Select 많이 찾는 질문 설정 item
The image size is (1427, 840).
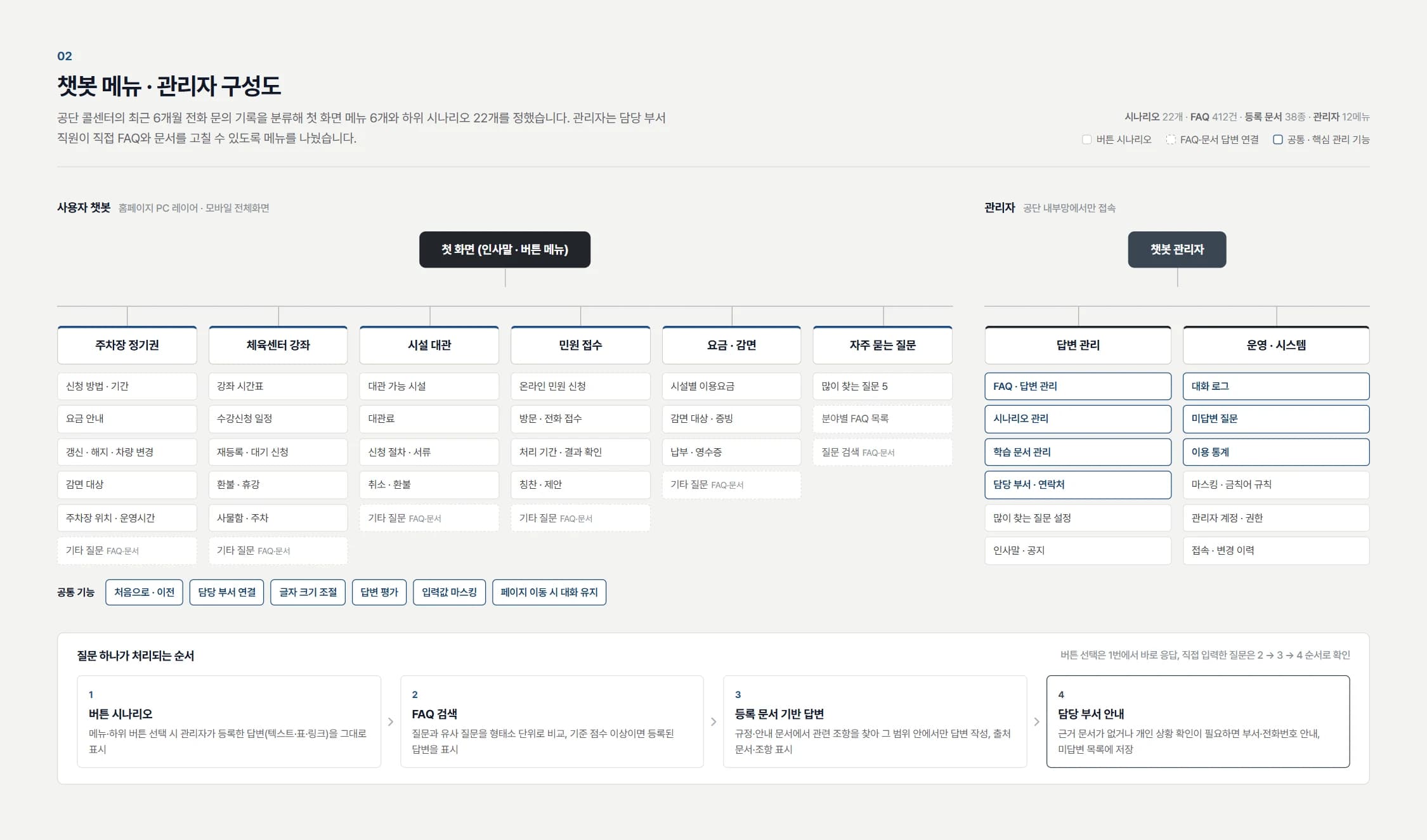pyautogui.click(x=1078, y=518)
